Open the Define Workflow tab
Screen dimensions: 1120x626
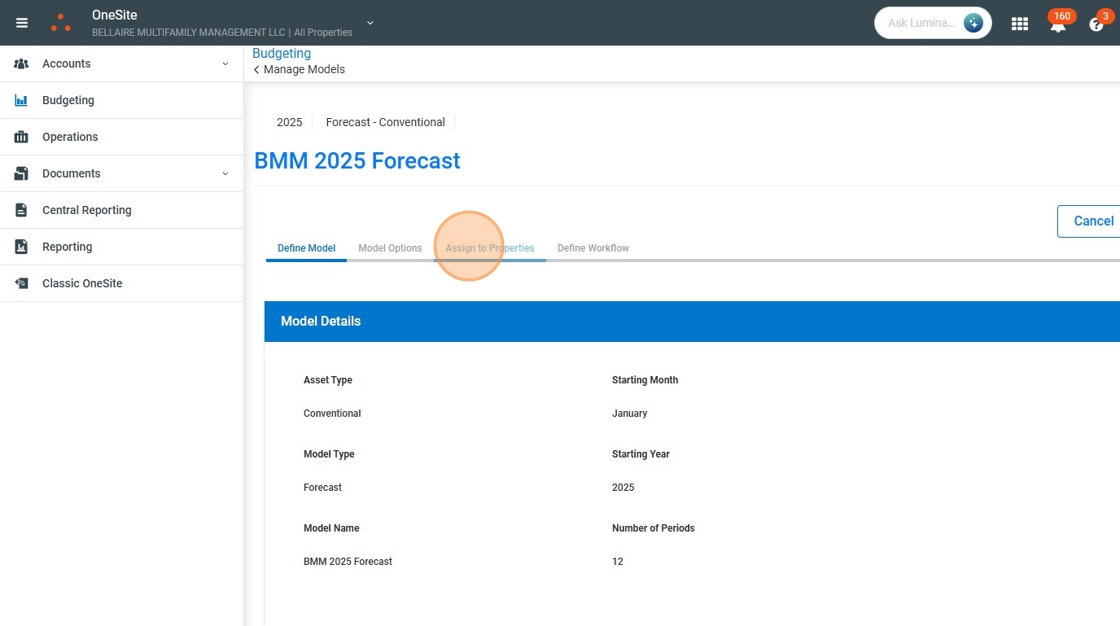click(593, 248)
